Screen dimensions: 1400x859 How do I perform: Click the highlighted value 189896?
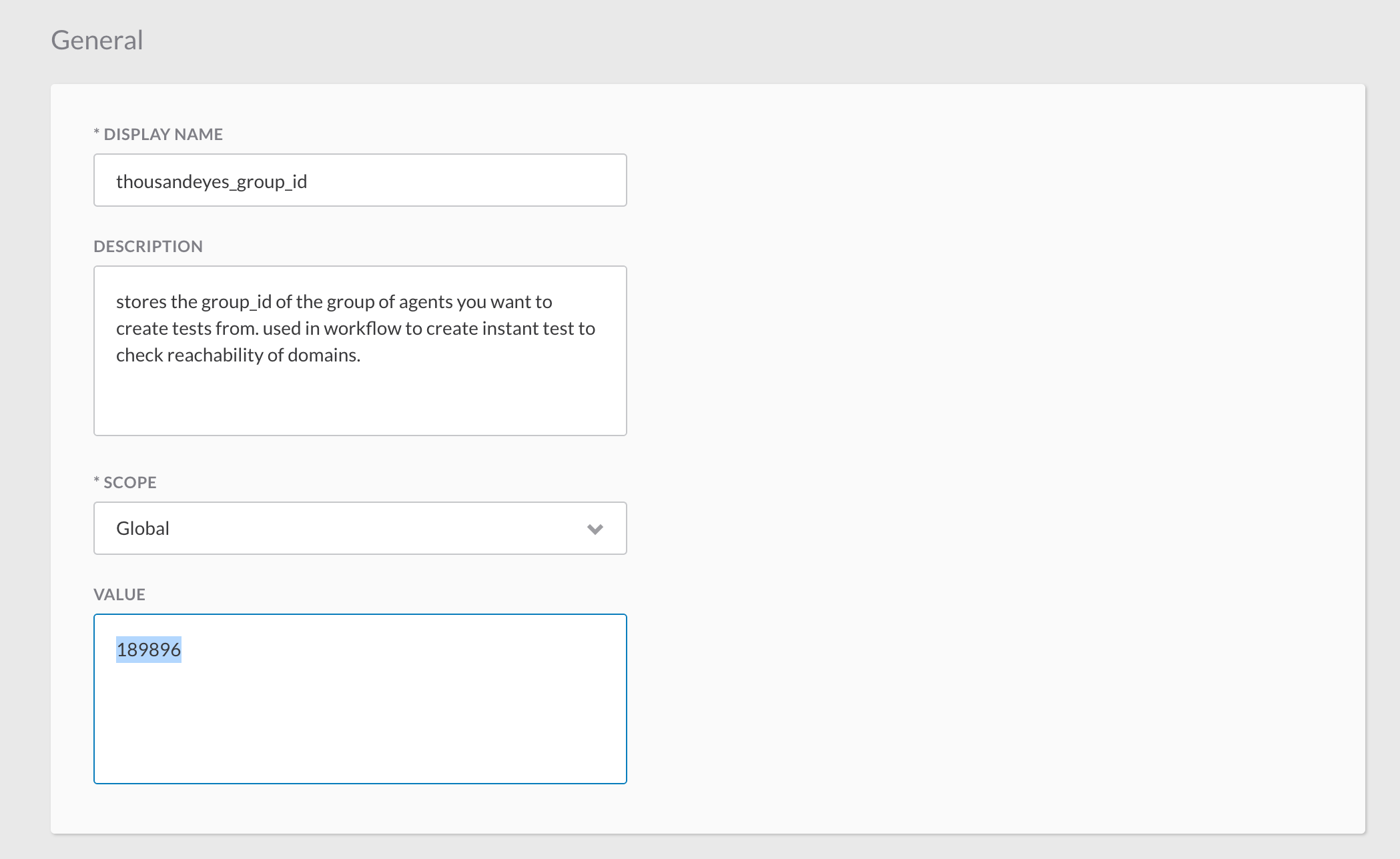click(x=149, y=650)
